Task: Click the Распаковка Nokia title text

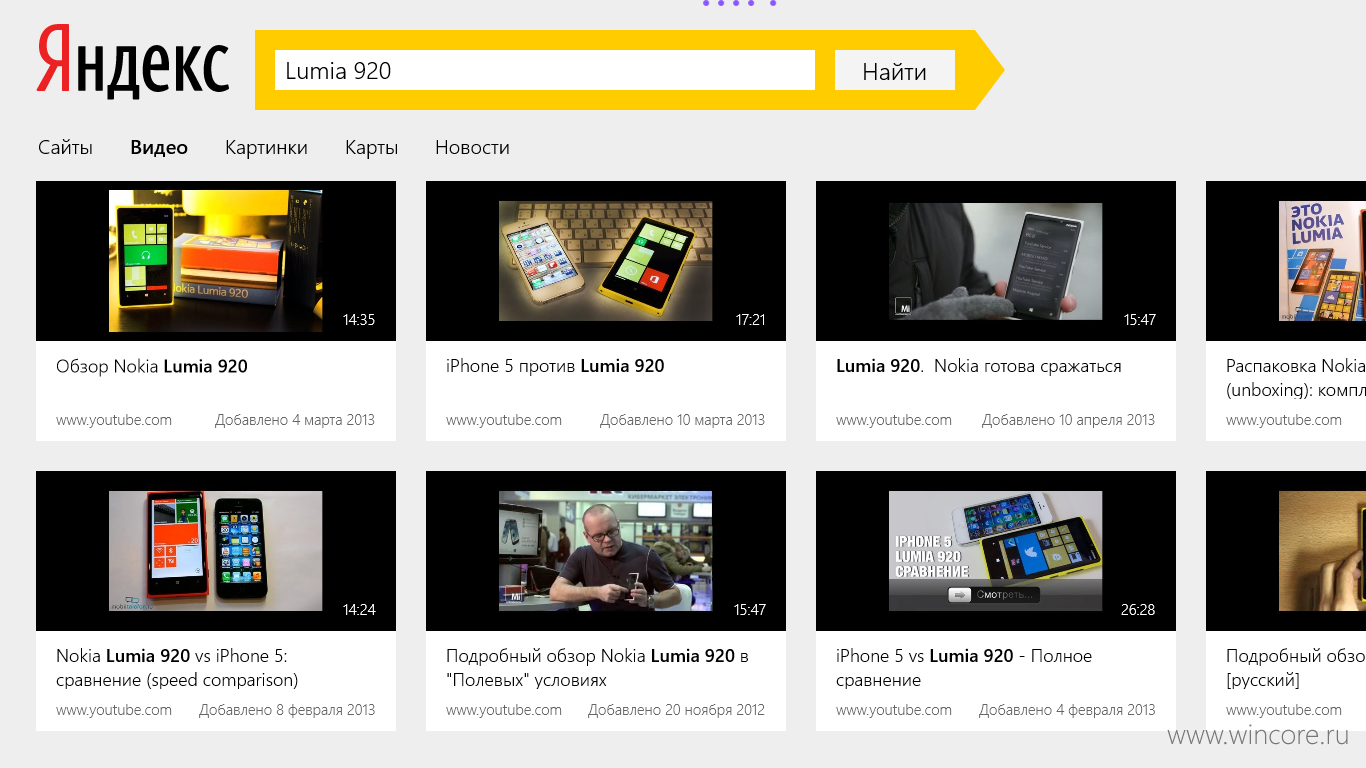Action: click(1296, 378)
